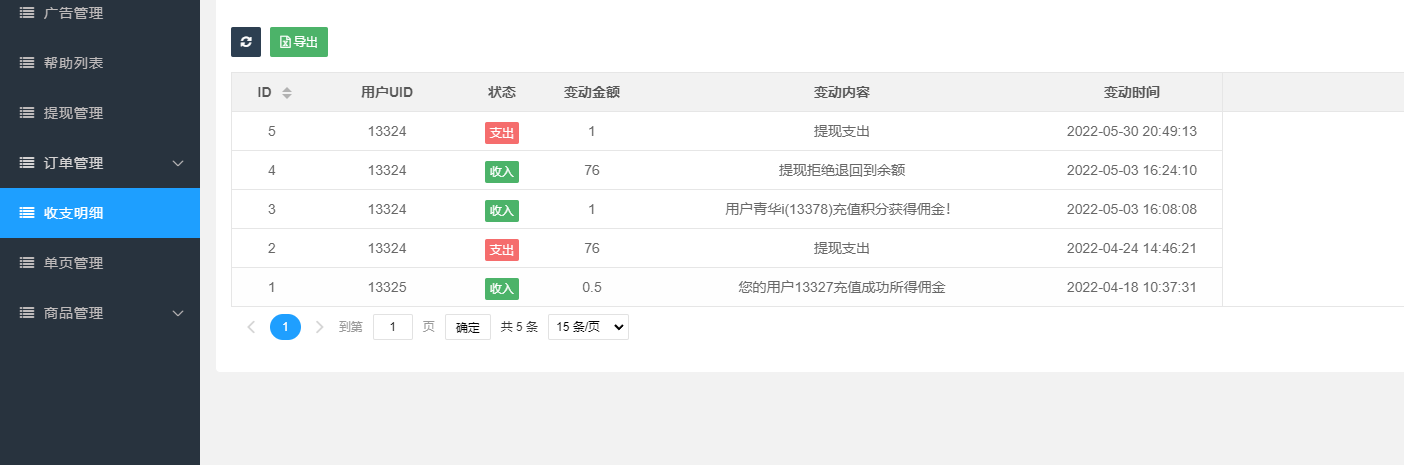The image size is (1404, 465).
Task: Click list icon beside 收支明细
Action: (x=27, y=213)
